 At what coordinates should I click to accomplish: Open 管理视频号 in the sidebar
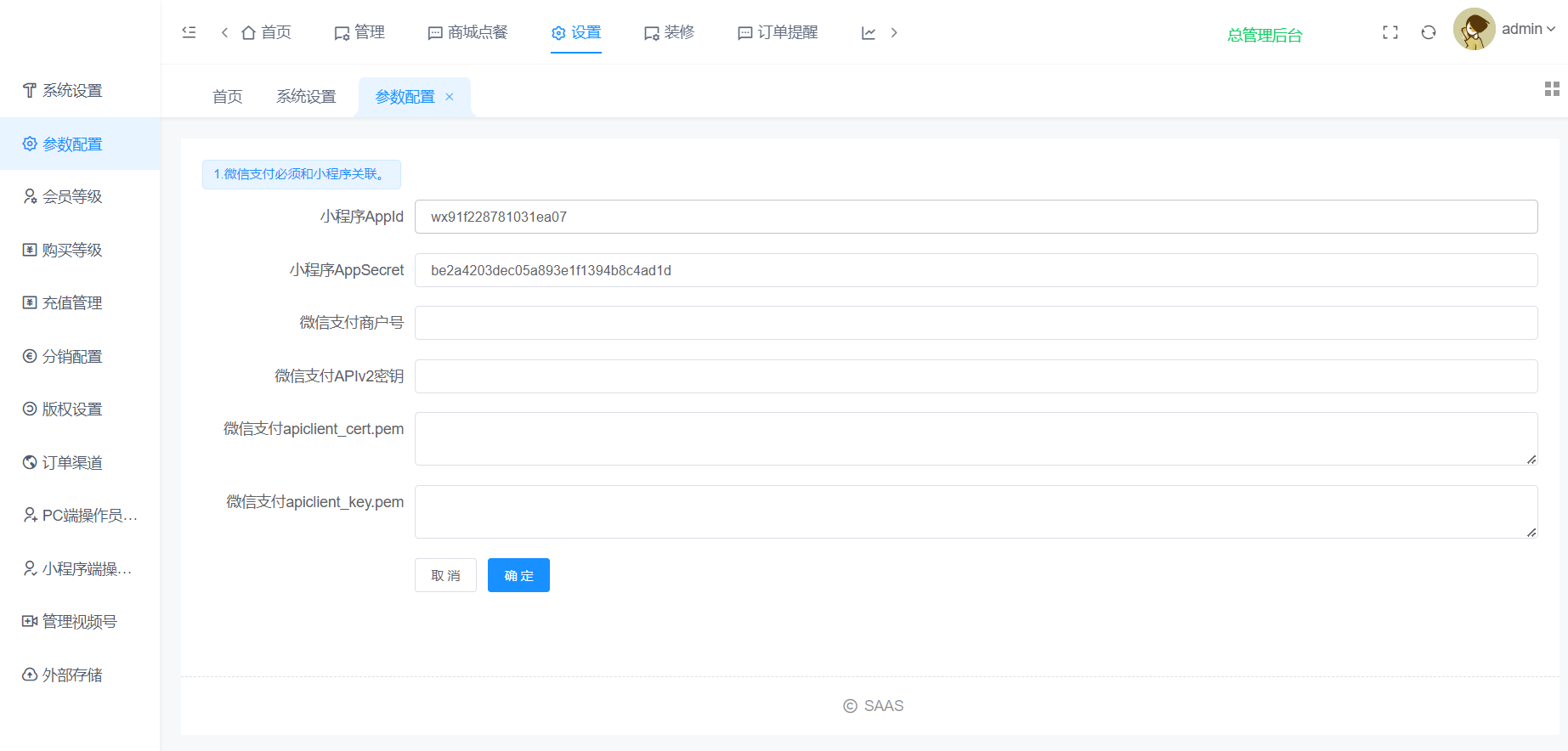80,621
